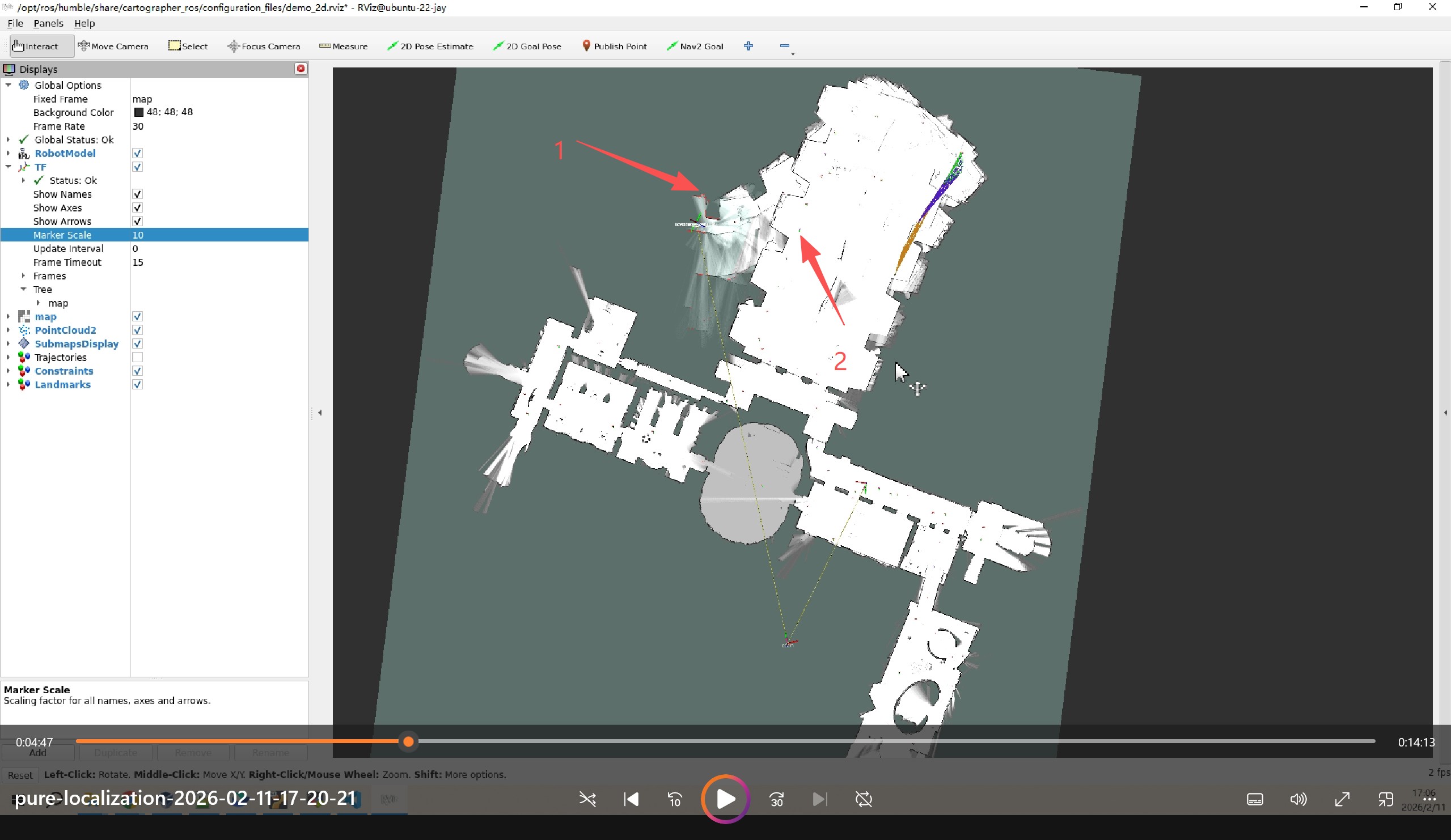Switch video to fullscreen

click(1342, 799)
